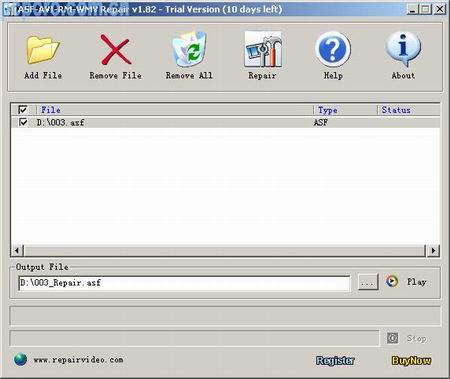Click the Play label
The width and height of the screenshot is (450, 379).
[417, 282]
